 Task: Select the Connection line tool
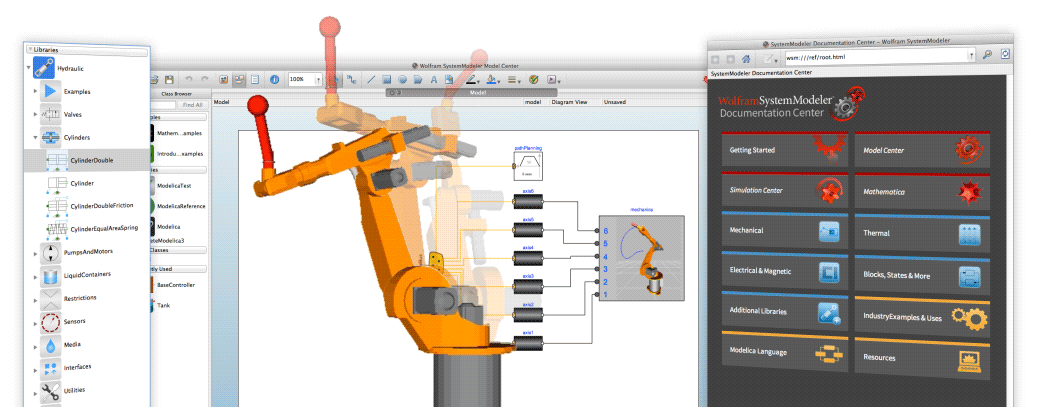(352, 79)
